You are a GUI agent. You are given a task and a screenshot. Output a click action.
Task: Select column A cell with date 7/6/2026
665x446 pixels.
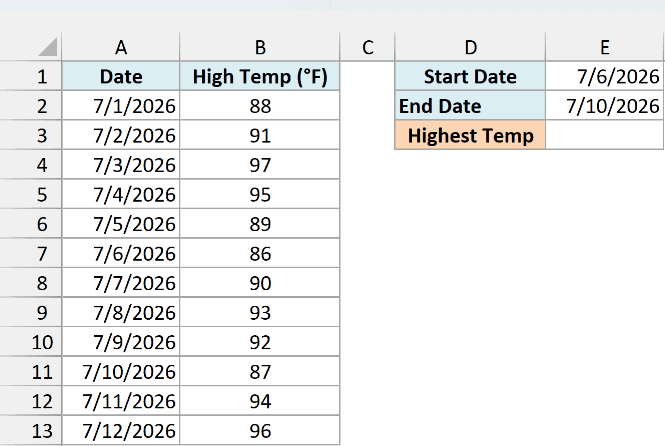(x=121, y=253)
